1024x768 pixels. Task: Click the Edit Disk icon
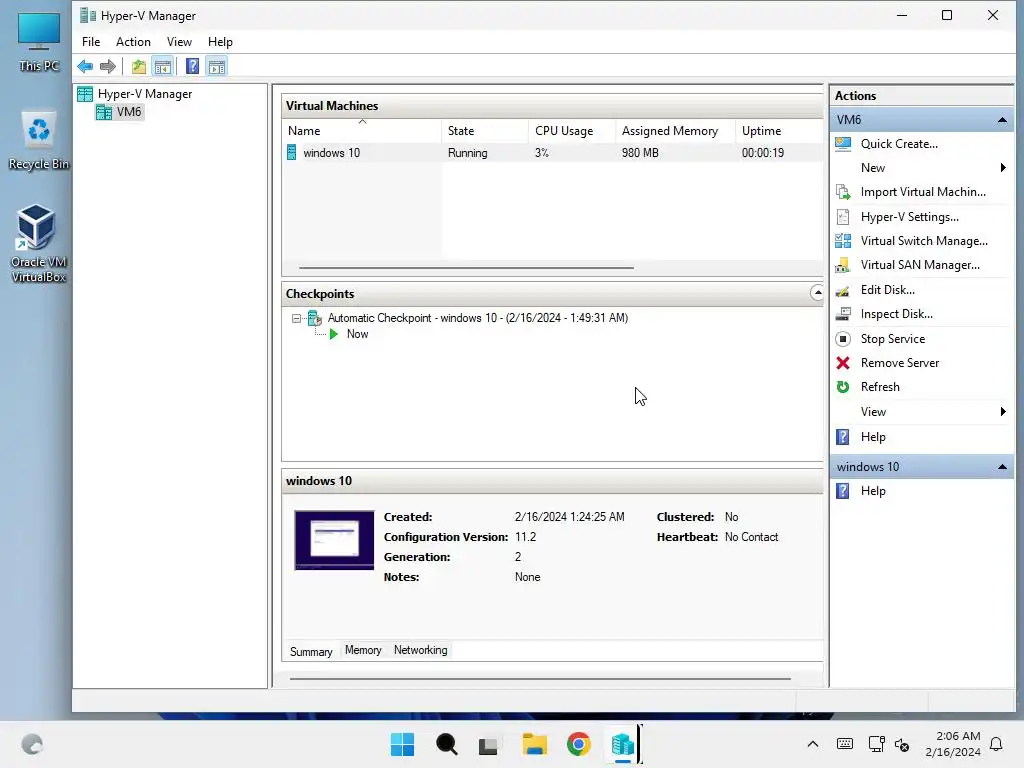pyautogui.click(x=843, y=290)
